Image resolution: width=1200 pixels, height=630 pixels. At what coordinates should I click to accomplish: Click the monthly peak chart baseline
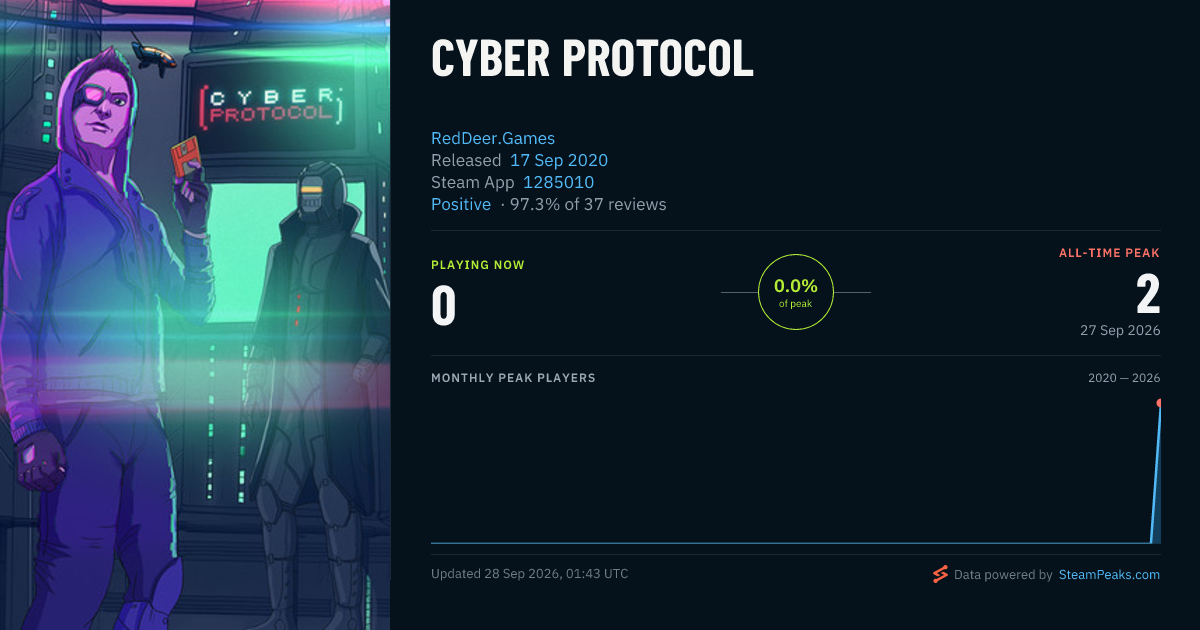(x=796, y=543)
